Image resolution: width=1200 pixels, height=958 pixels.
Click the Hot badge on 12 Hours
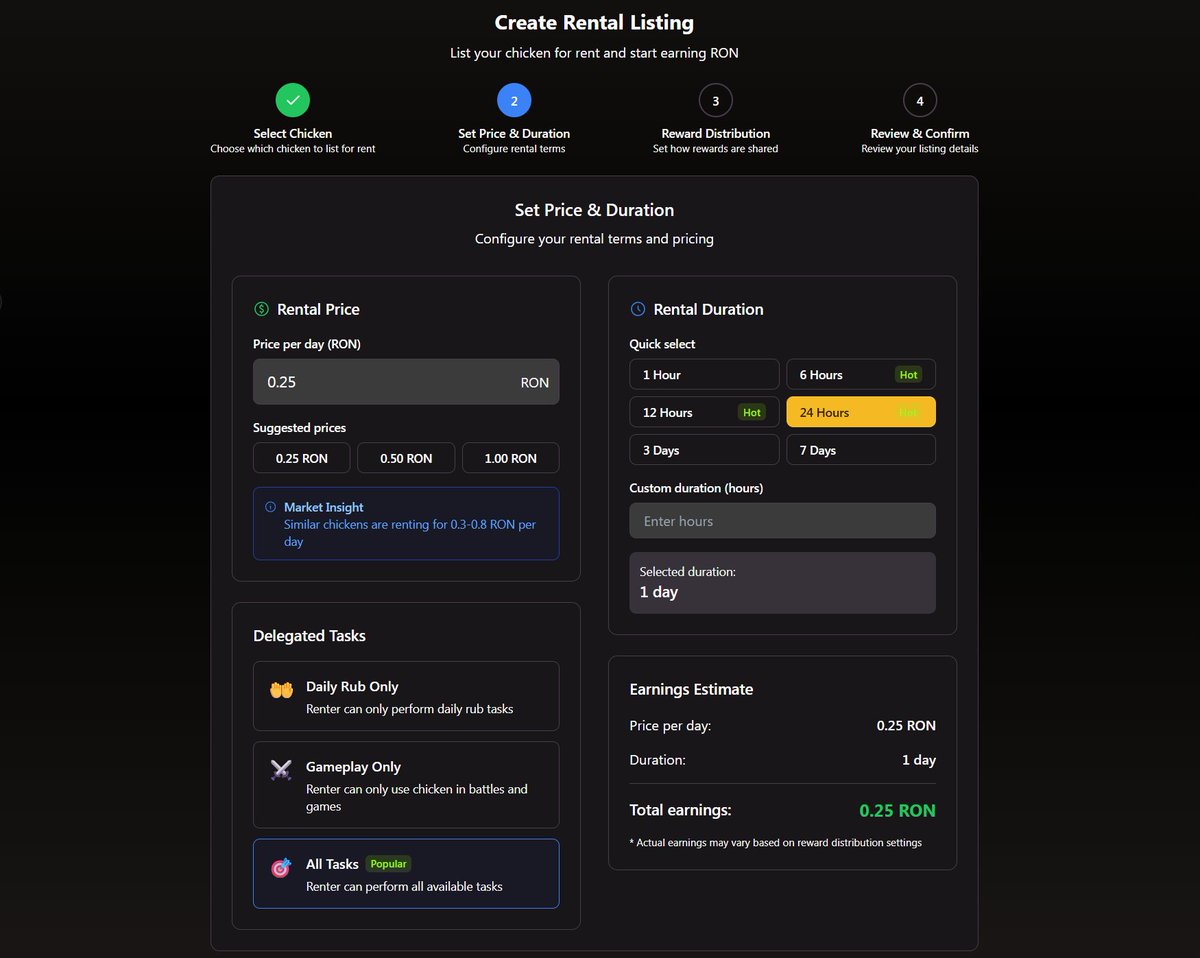[752, 412]
